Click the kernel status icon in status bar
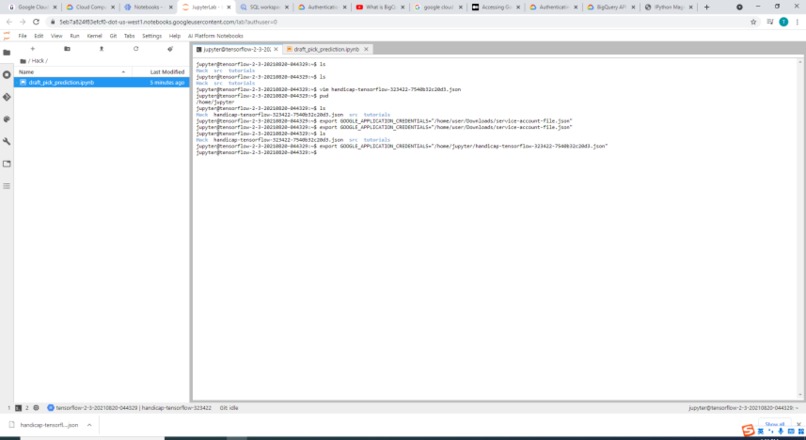Image resolution: width=806 pixels, height=440 pixels. [x=36, y=408]
